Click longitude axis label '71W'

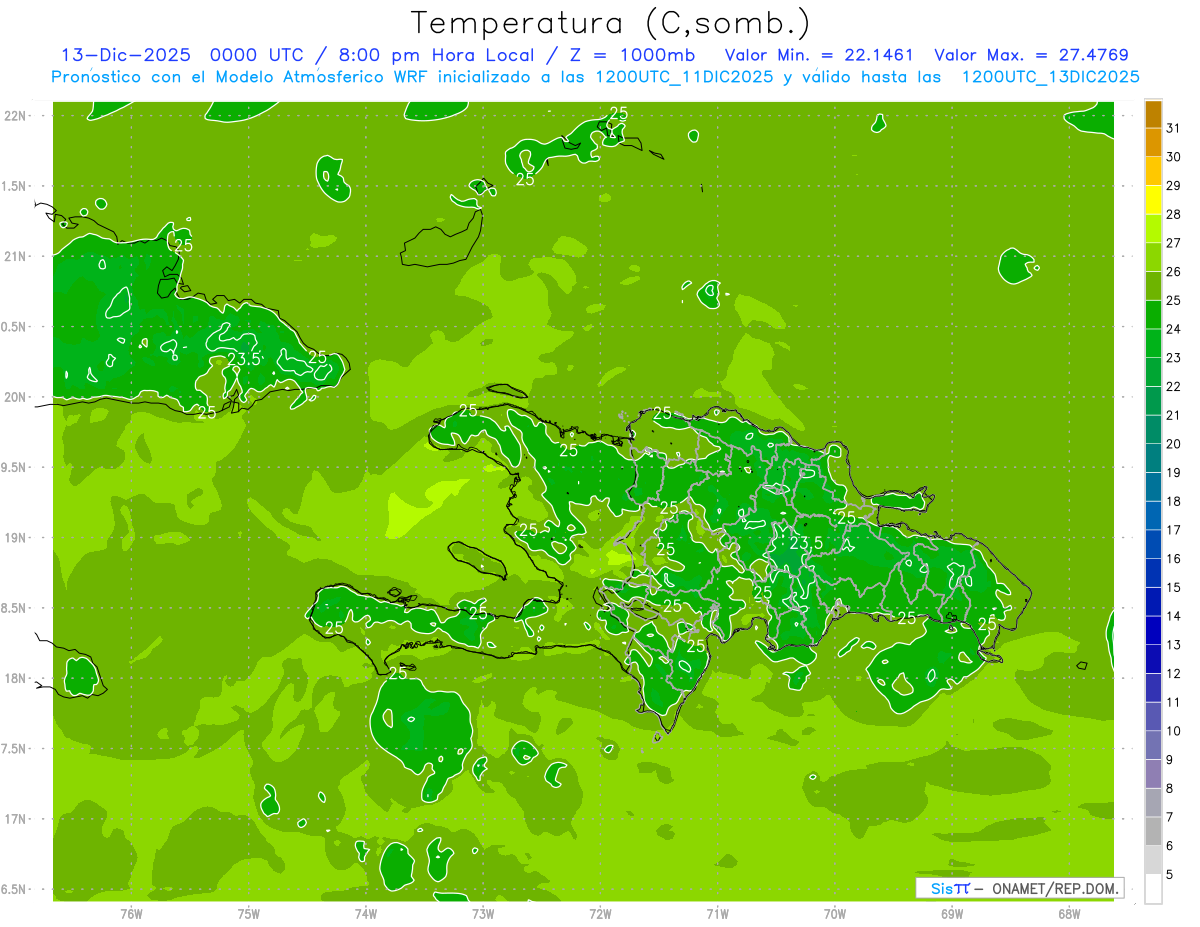coord(717,913)
